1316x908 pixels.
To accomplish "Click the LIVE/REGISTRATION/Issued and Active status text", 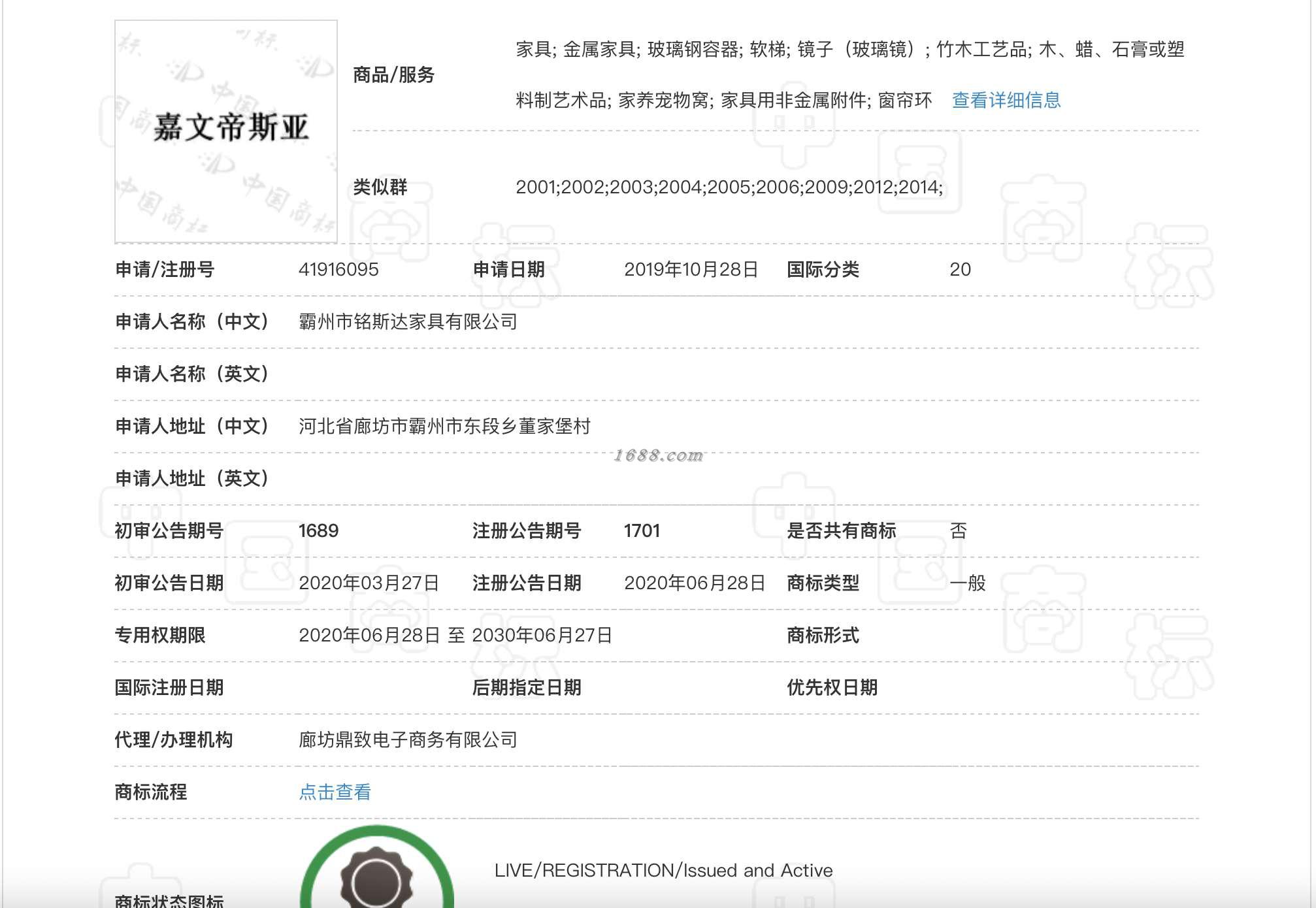I will click(x=663, y=870).
